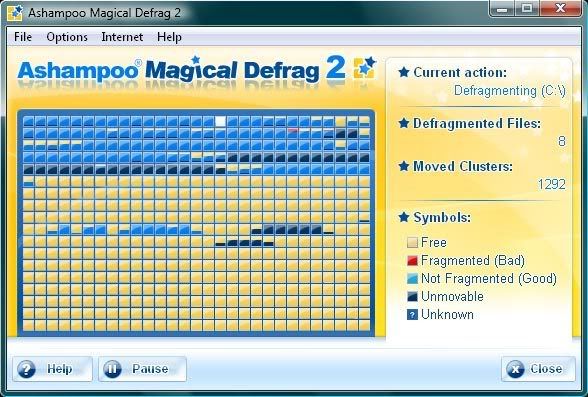Pause the defragmentation
The image size is (588, 397).
pyautogui.click(x=142, y=369)
